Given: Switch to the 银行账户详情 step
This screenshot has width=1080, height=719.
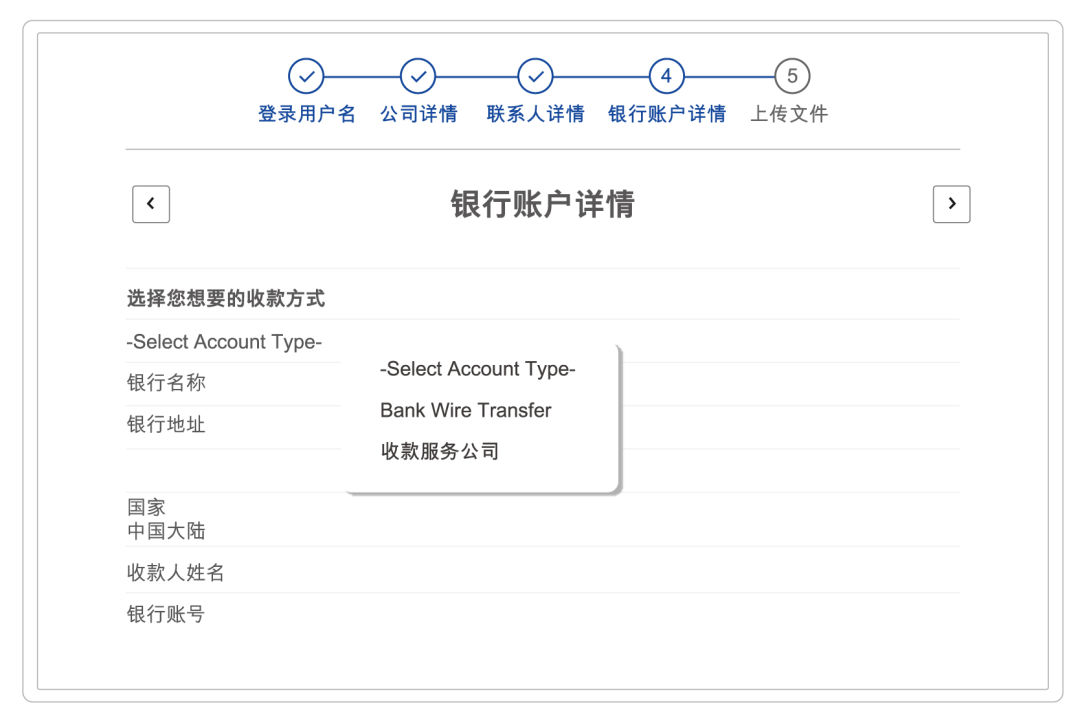Looking at the screenshot, I should 665,113.
